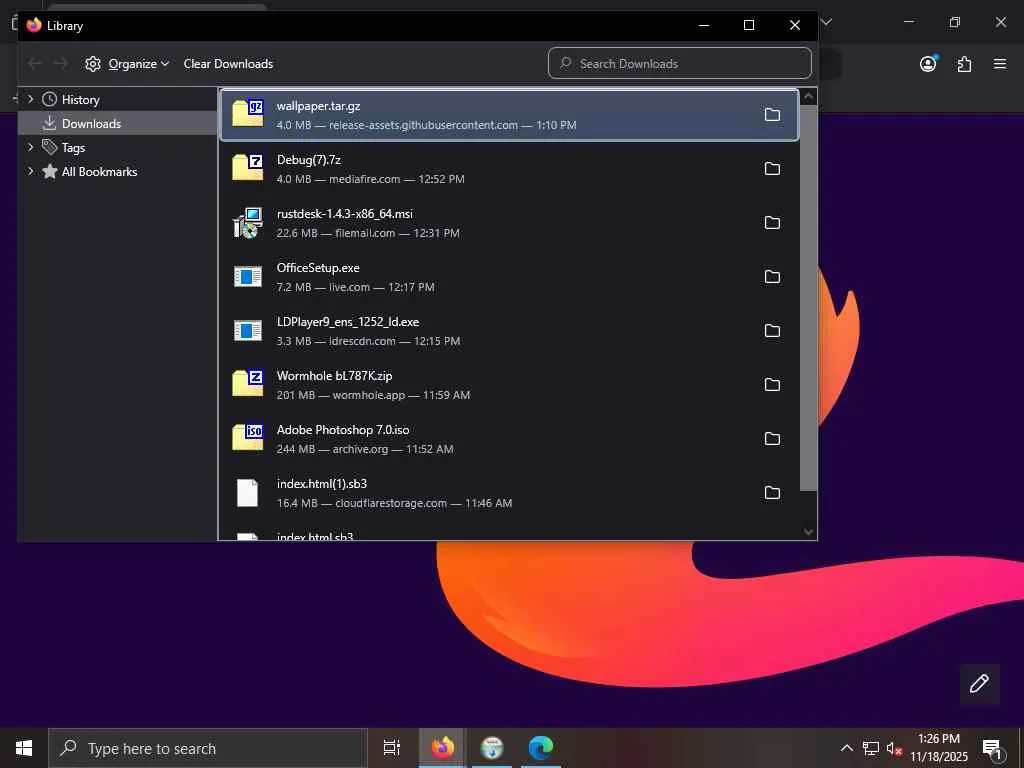Click the exe icon of OfficeSetup.exe
1024x768 pixels.
(x=248, y=277)
